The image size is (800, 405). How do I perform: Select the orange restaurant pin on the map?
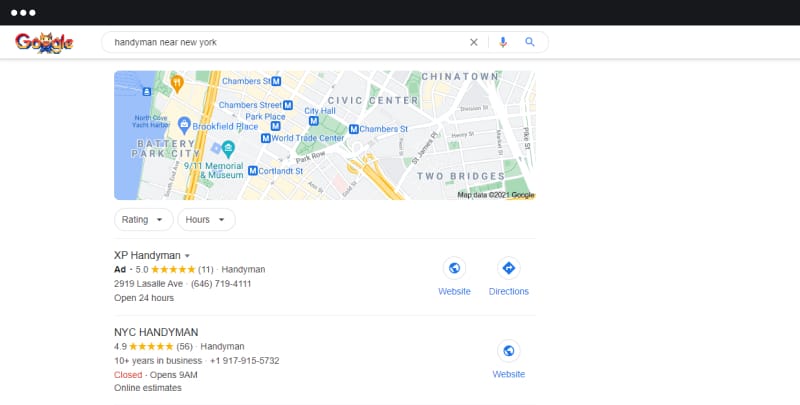click(x=177, y=83)
